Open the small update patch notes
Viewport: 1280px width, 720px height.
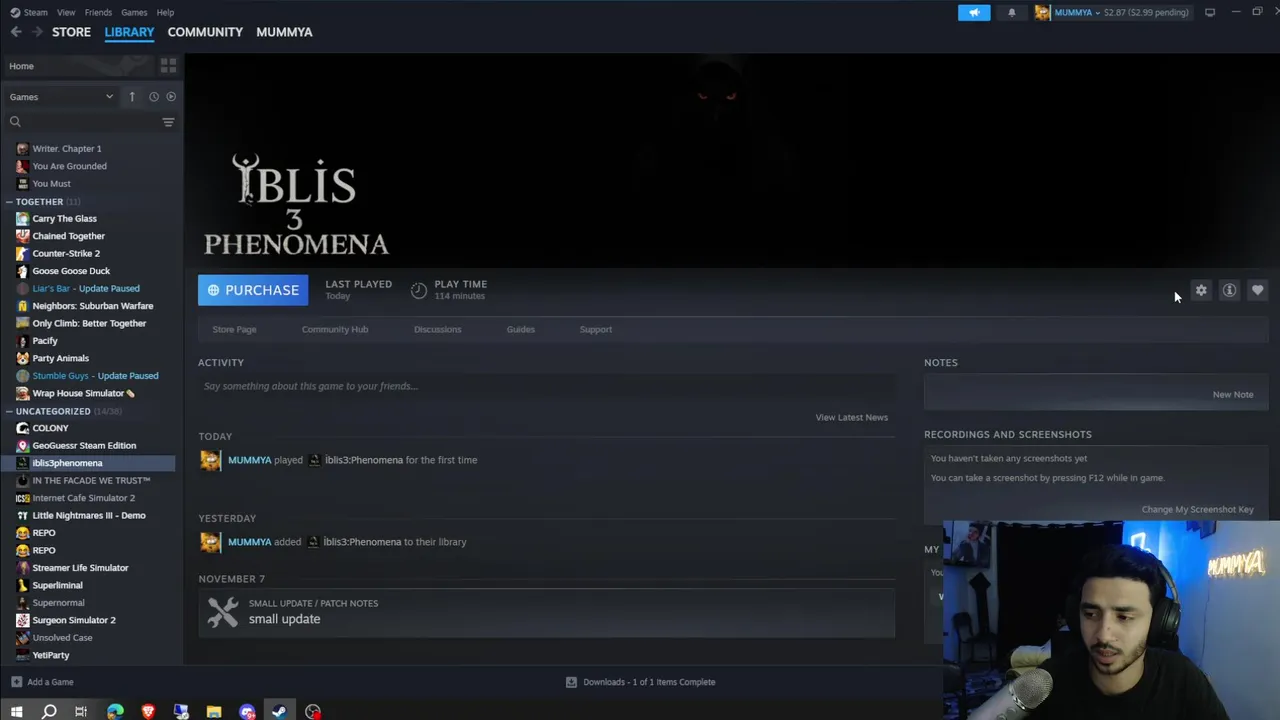coord(546,612)
